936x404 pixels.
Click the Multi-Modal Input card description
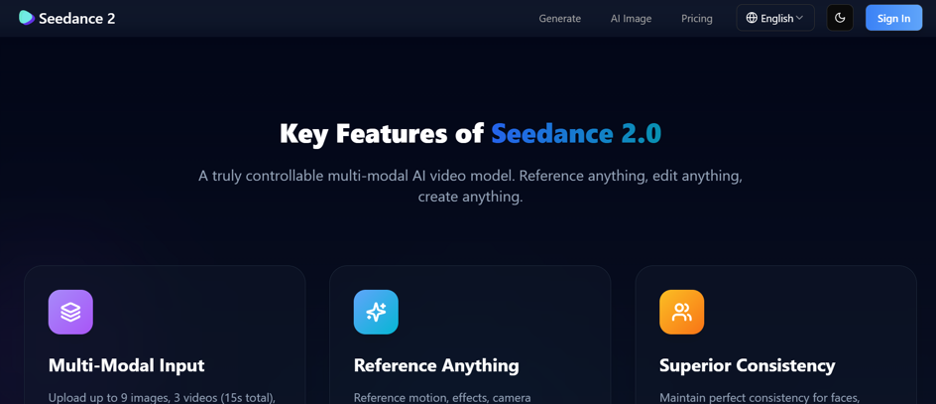coord(161,397)
